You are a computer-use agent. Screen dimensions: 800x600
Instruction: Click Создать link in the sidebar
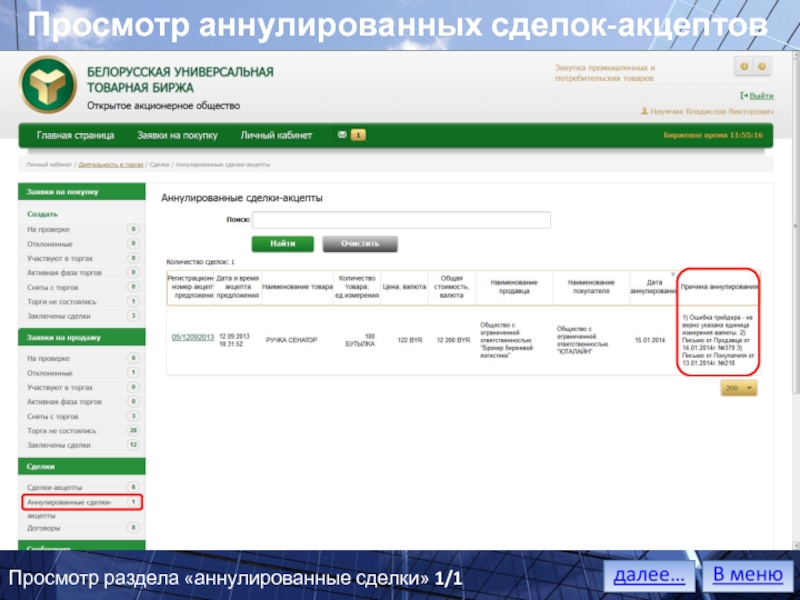click(42, 214)
